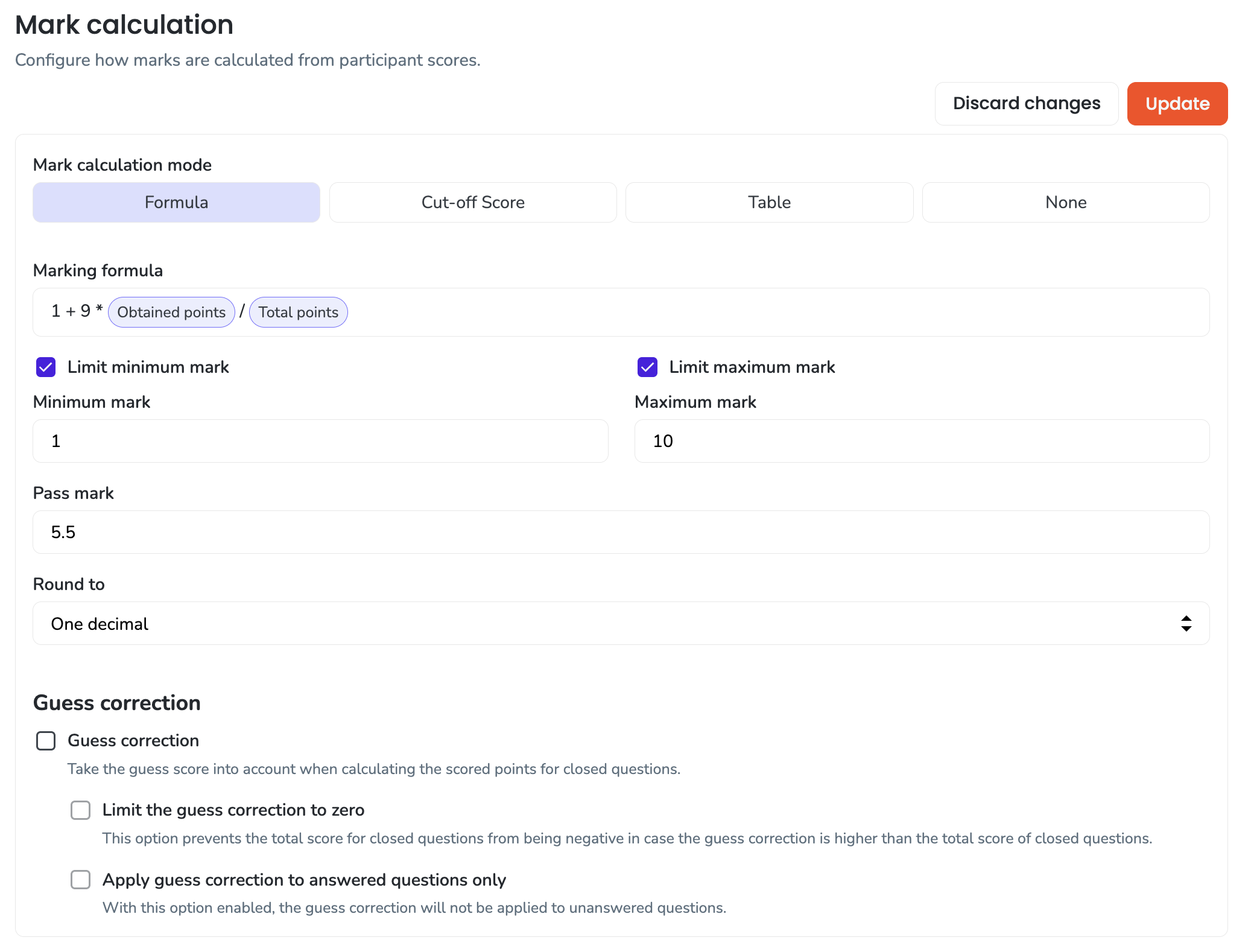Enable the Guess correction checkbox
This screenshot has width=1251, height=952.
point(46,741)
